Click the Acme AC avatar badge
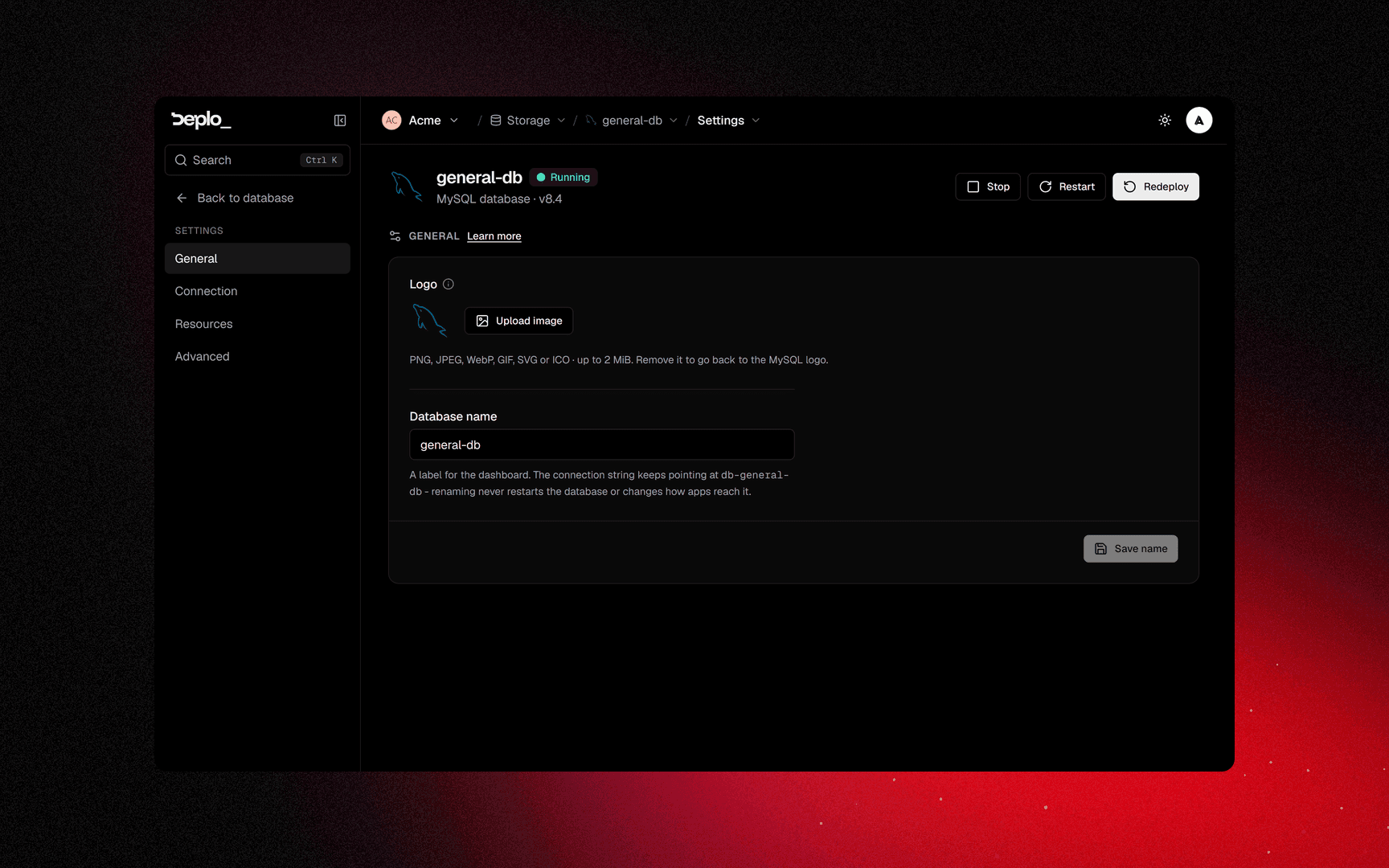The width and height of the screenshot is (1389, 868). click(x=391, y=121)
